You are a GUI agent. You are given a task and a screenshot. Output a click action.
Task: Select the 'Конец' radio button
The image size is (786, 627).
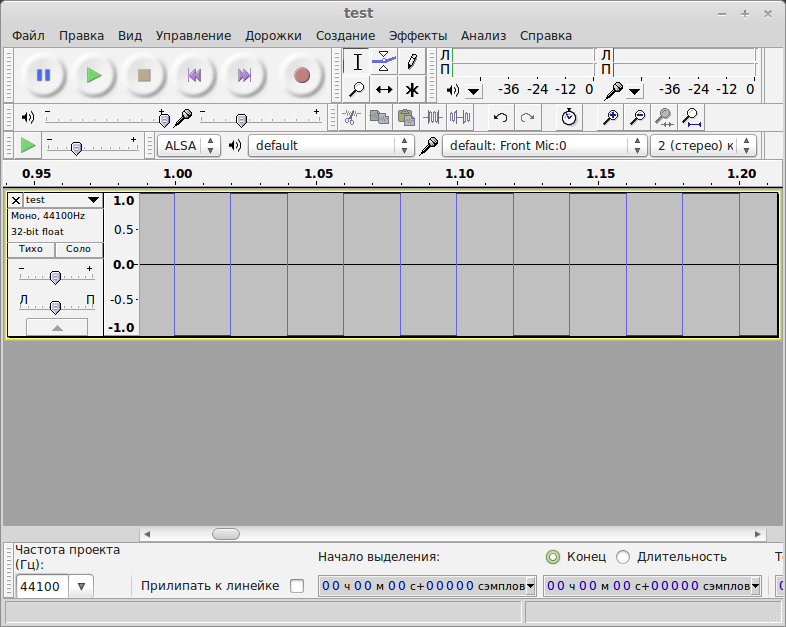pyautogui.click(x=553, y=557)
